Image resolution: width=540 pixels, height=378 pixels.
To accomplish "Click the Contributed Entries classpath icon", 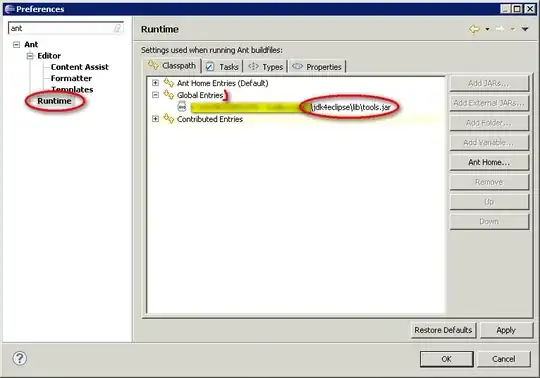I will point(169,119).
